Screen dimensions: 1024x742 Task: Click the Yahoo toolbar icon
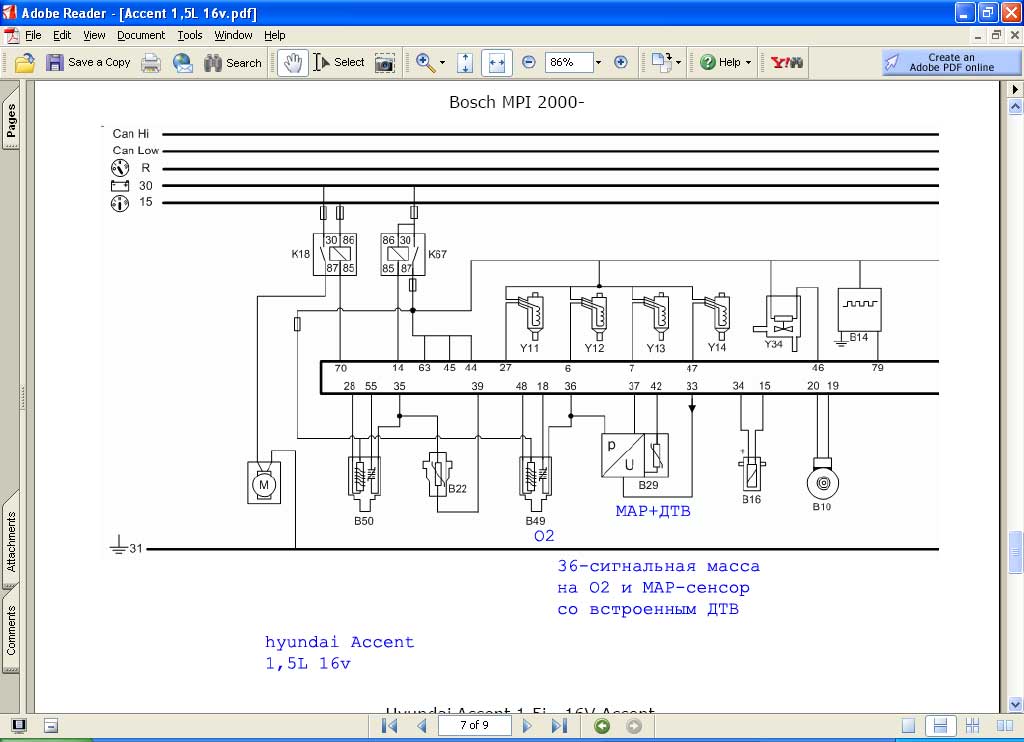786,63
